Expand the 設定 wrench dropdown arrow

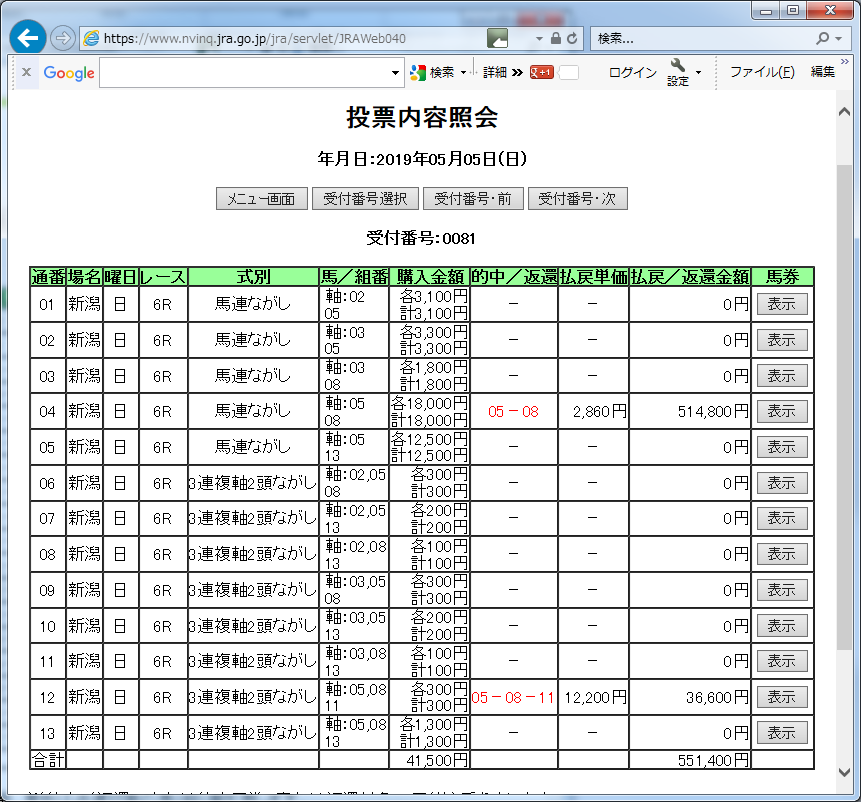point(698,72)
